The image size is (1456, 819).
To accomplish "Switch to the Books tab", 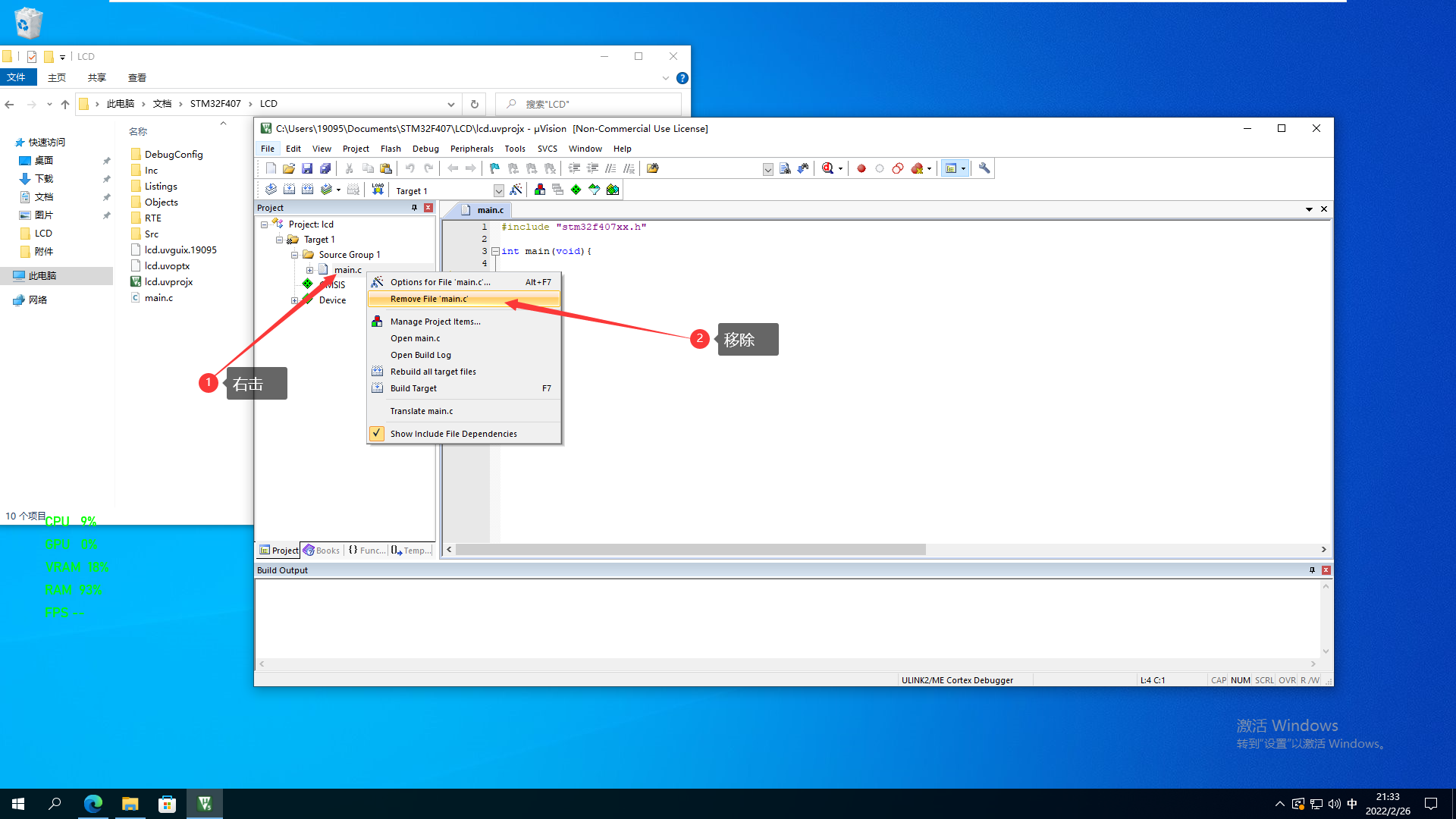I will coord(322,551).
